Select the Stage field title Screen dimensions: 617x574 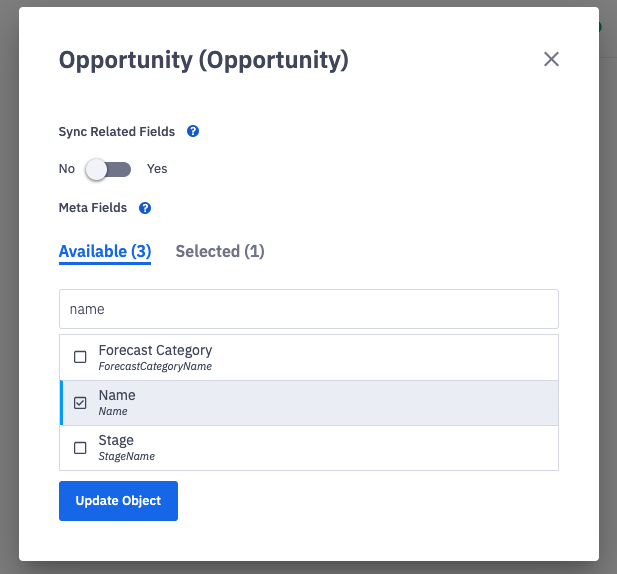(116, 440)
